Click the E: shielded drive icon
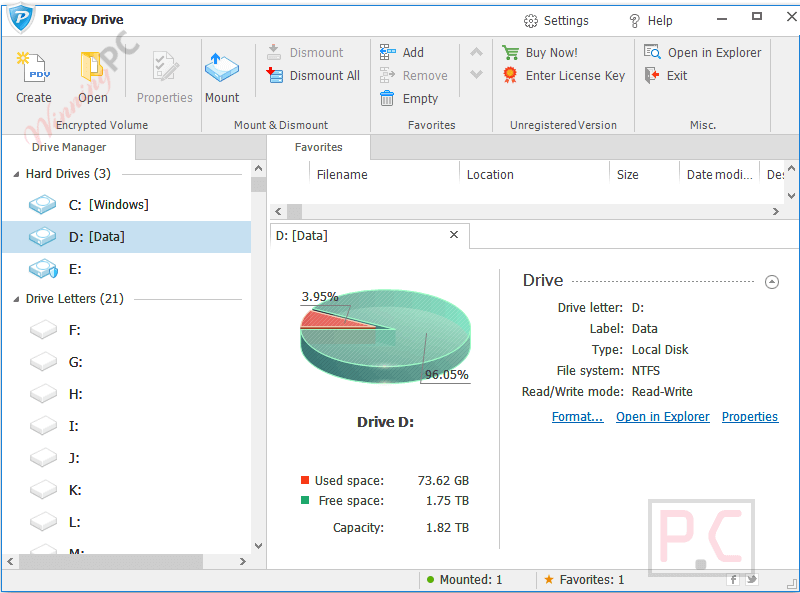This screenshot has height=593, width=800. tap(43, 268)
